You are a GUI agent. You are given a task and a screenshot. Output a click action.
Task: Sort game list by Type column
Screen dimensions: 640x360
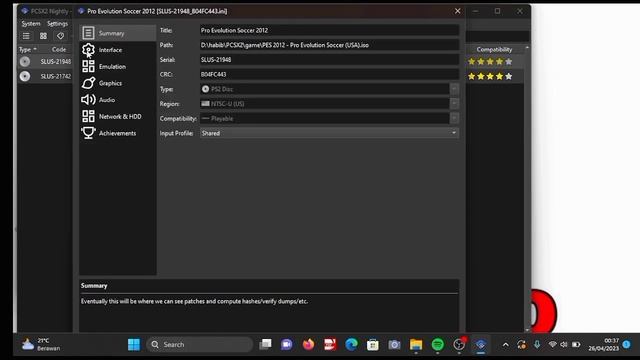27,49
